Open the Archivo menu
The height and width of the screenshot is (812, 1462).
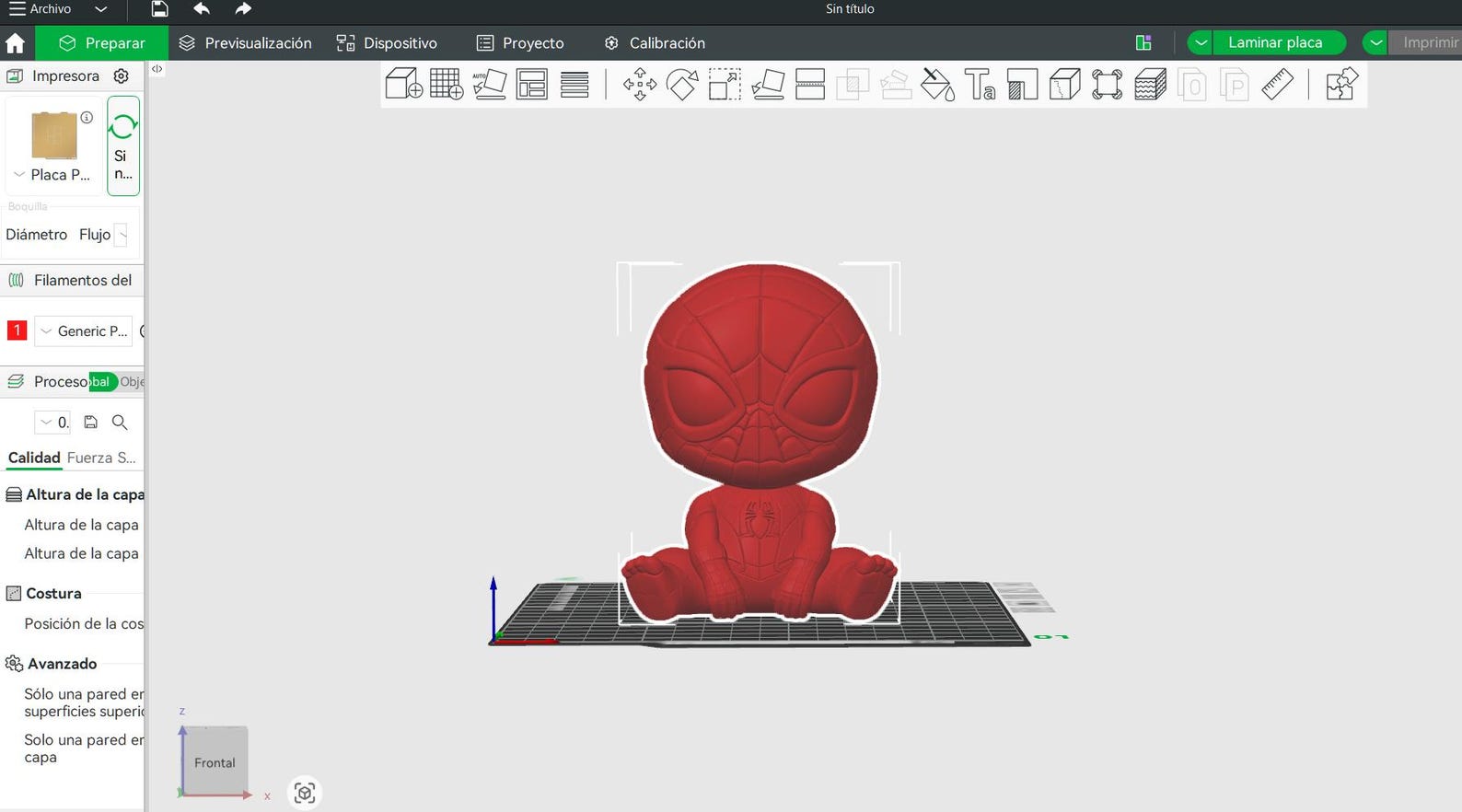pyautogui.click(x=40, y=9)
